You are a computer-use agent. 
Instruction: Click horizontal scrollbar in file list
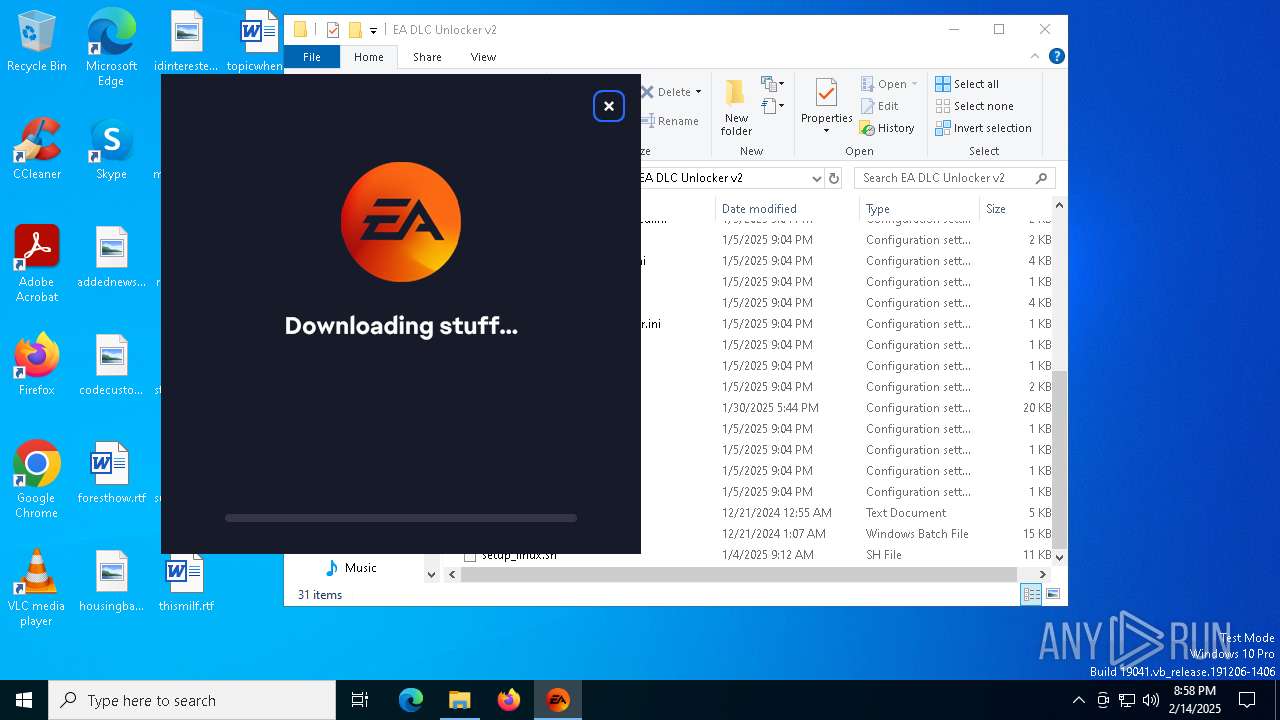[738, 574]
